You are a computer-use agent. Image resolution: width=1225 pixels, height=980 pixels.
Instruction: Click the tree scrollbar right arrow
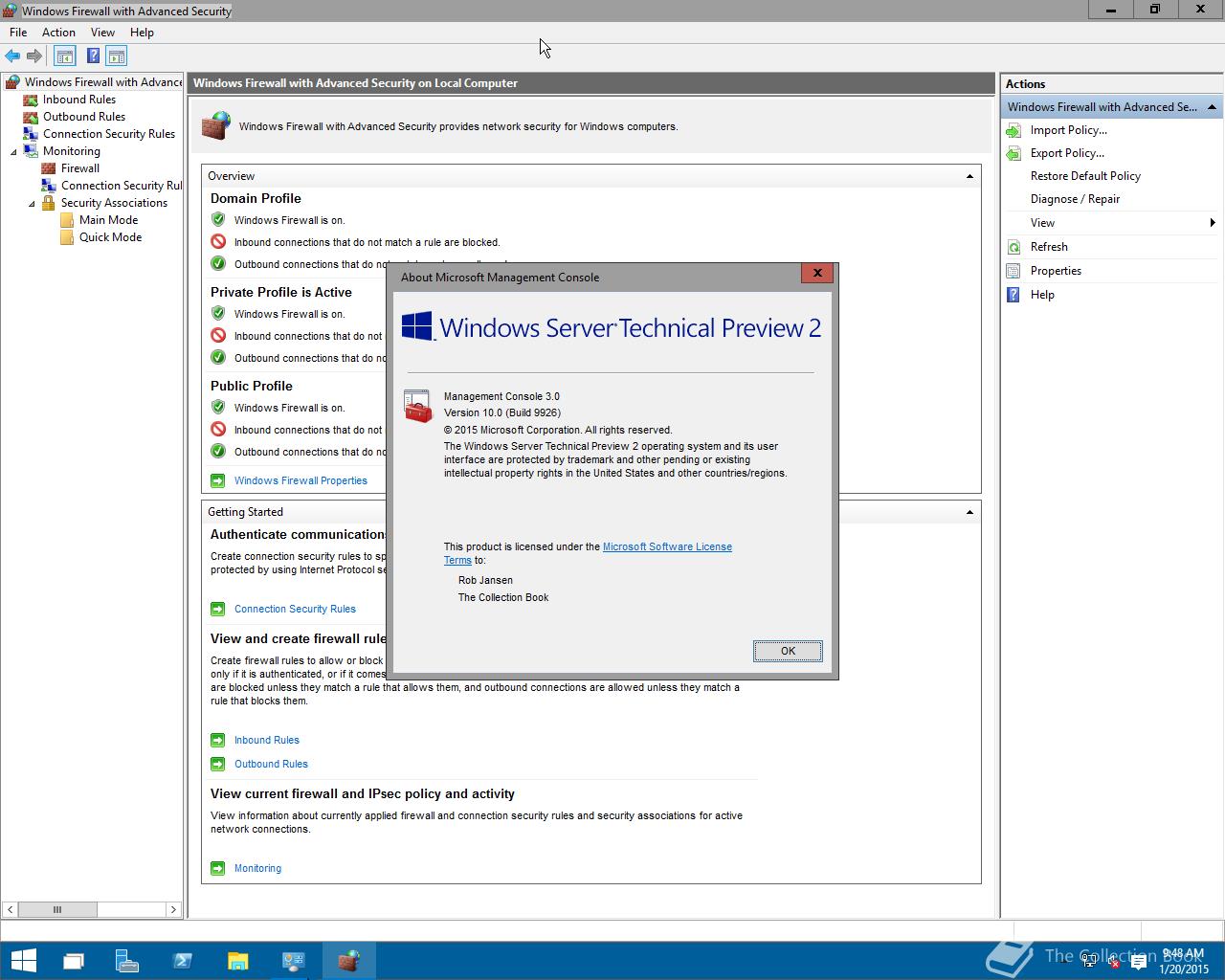[173, 909]
